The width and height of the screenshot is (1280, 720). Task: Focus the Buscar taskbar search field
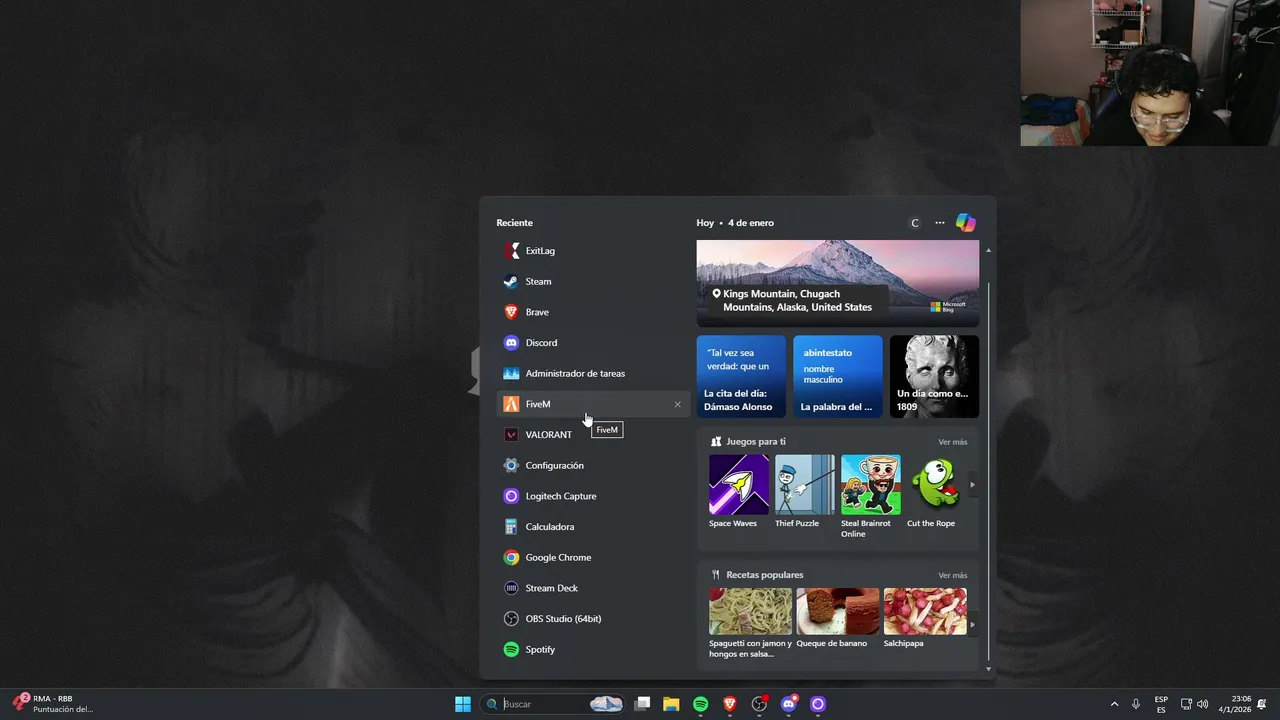tap(553, 704)
